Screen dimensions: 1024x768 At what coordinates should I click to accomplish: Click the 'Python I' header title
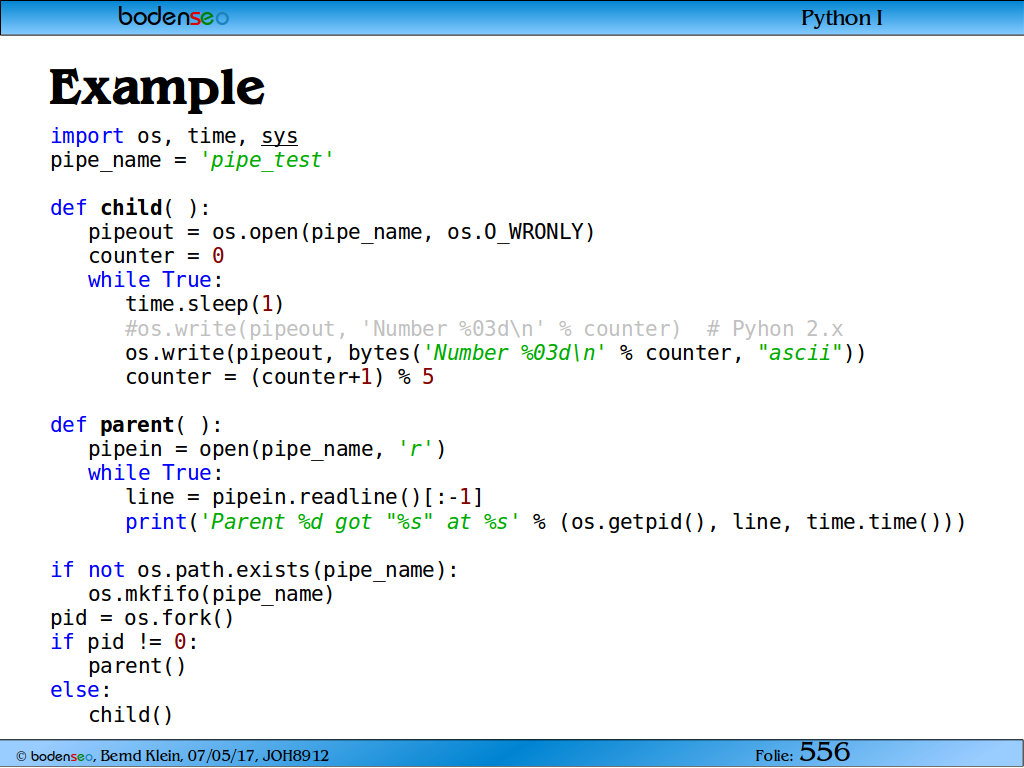point(842,18)
